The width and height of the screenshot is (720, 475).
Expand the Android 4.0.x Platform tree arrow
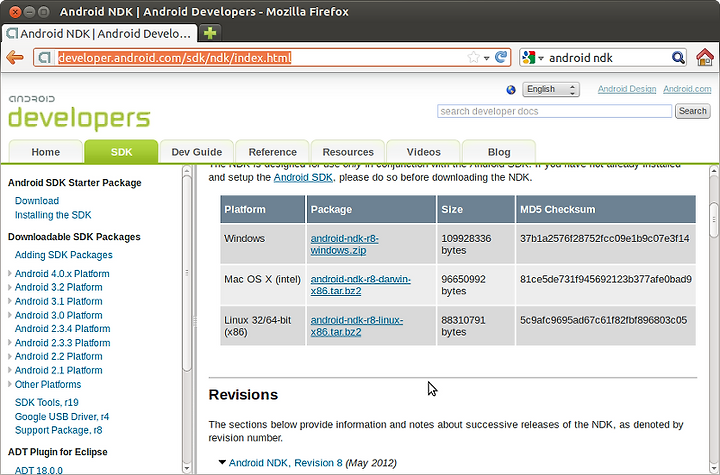click(x=10, y=273)
